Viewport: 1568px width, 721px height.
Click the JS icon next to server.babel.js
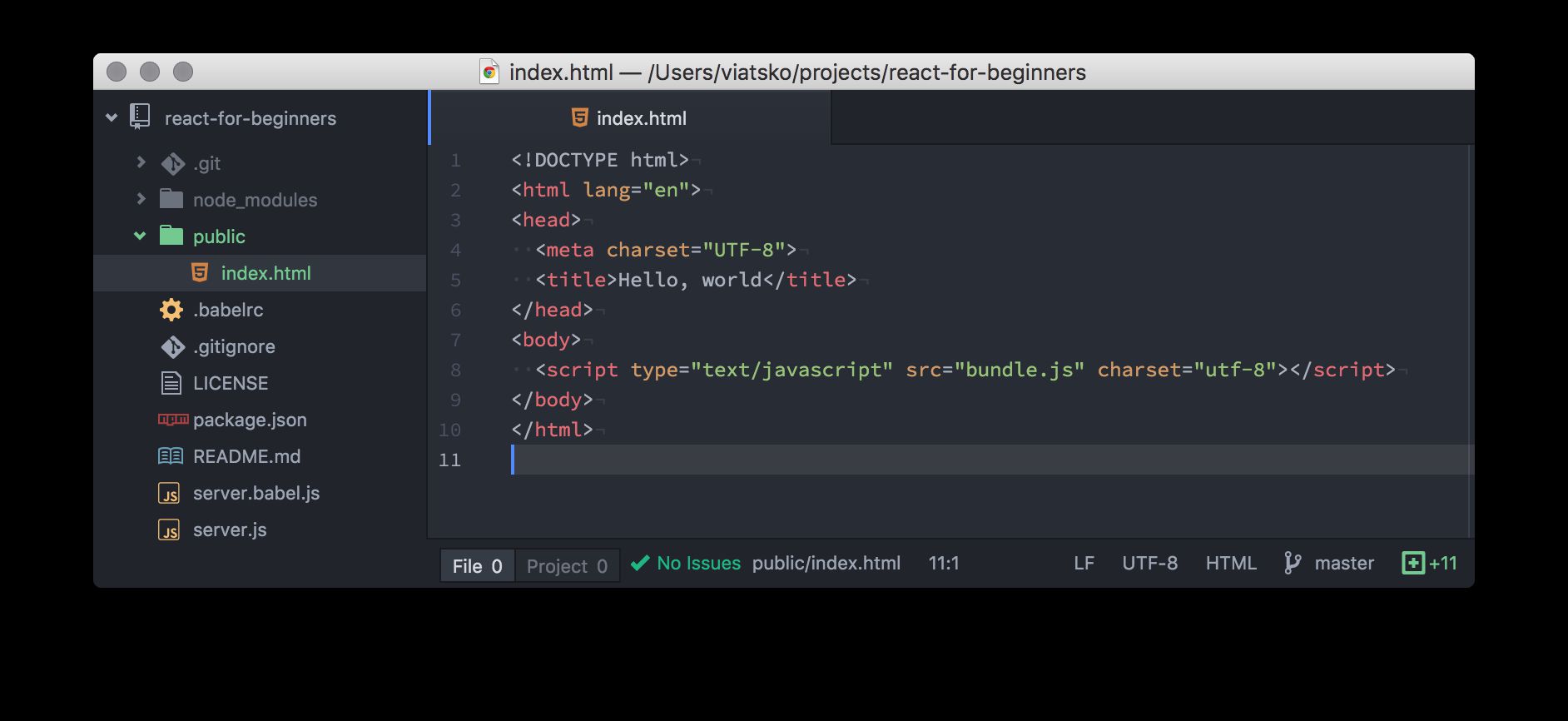[x=169, y=494]
